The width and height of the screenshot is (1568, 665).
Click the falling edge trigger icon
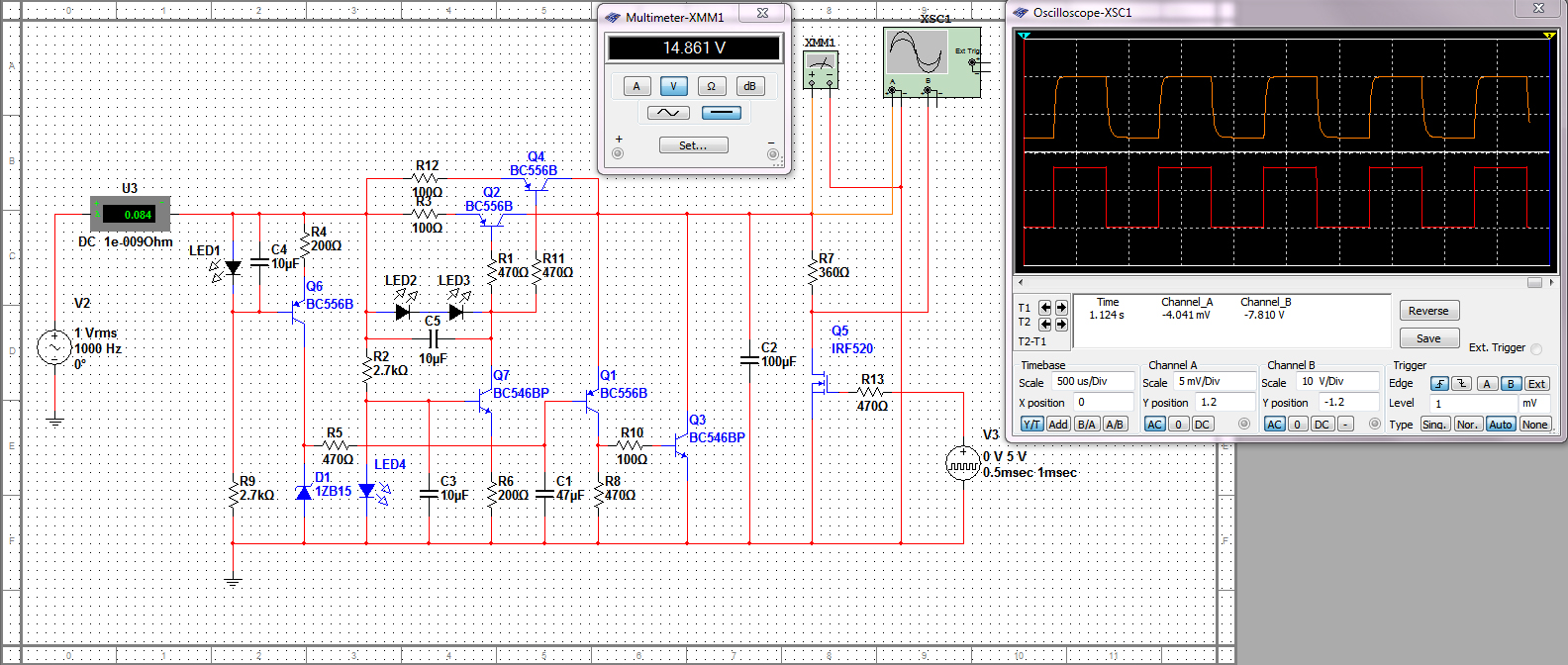(1461, 384)
